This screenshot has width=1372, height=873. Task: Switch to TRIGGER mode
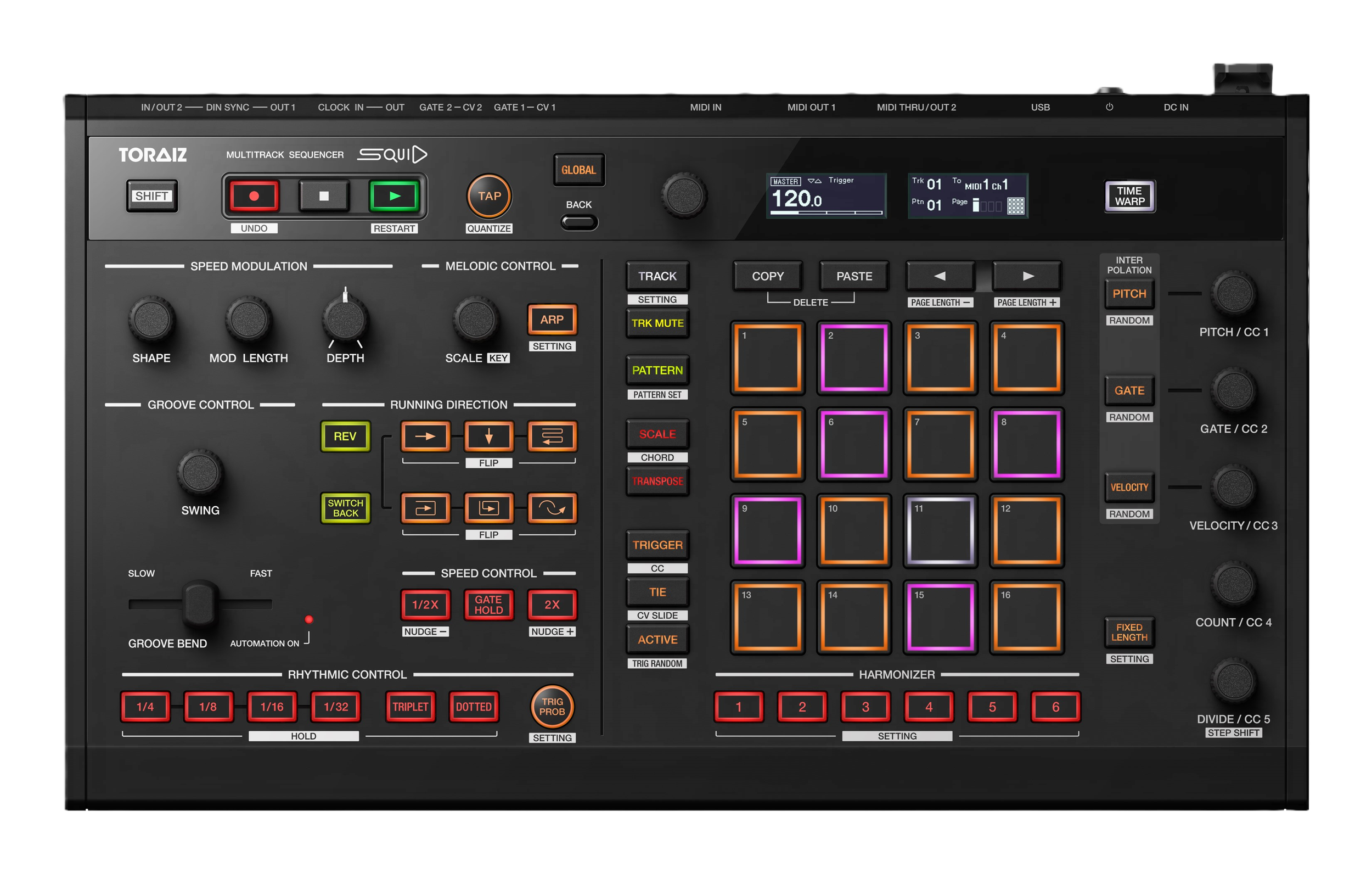click(657, 545)
